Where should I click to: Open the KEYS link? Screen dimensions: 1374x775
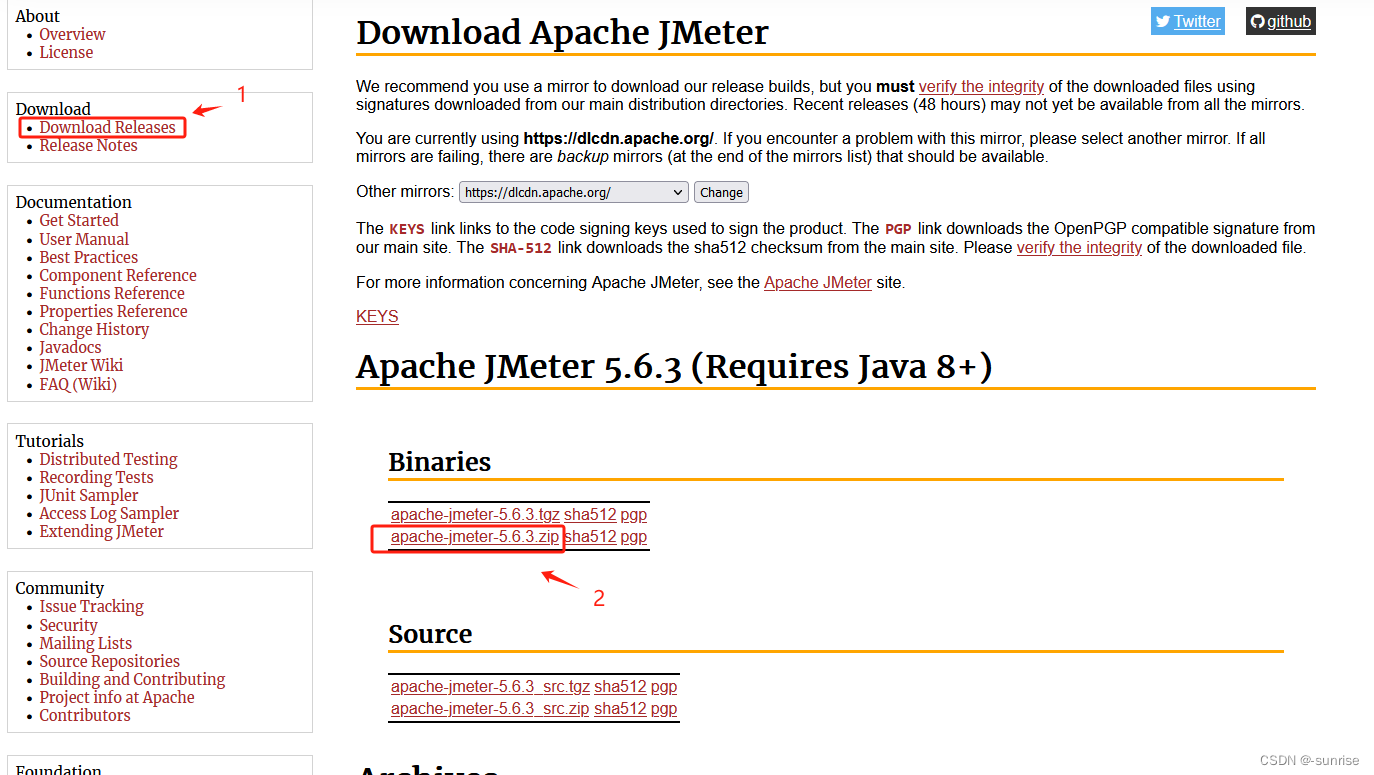point(377,316)
